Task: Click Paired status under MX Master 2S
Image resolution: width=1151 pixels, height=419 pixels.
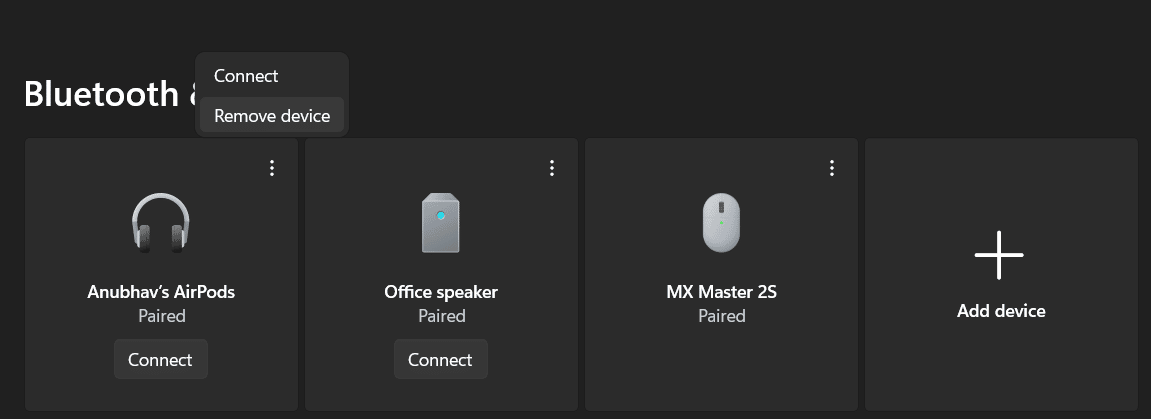Action: point(722,316)
